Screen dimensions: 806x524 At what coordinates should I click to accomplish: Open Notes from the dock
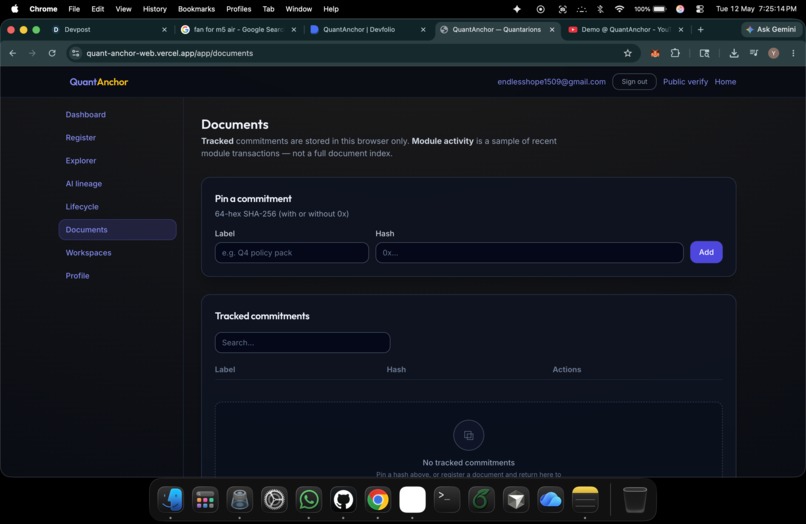(584, 499)
